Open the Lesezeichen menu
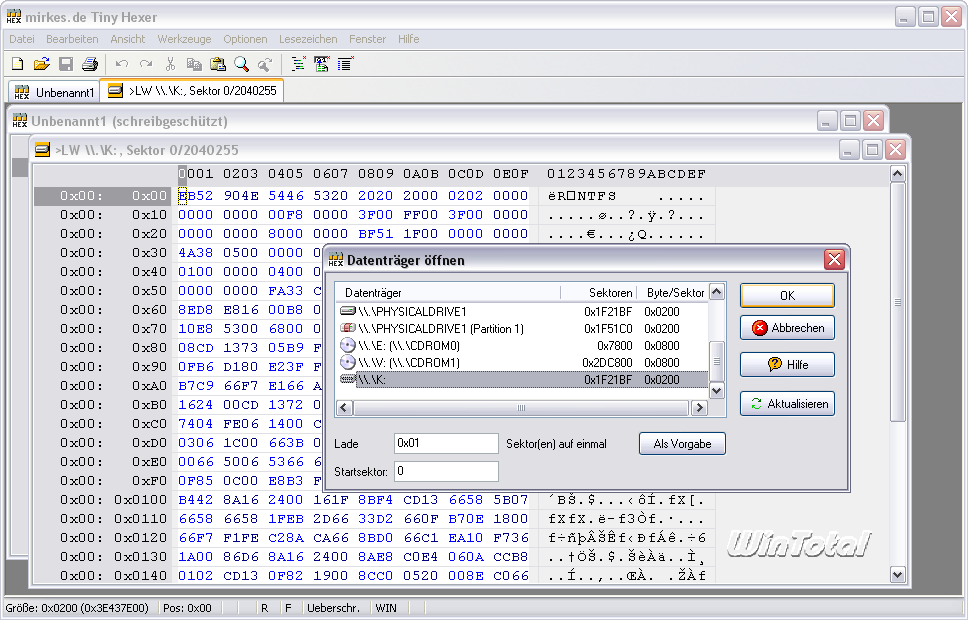This screenshot has height=620, width=968. [308, 39]
